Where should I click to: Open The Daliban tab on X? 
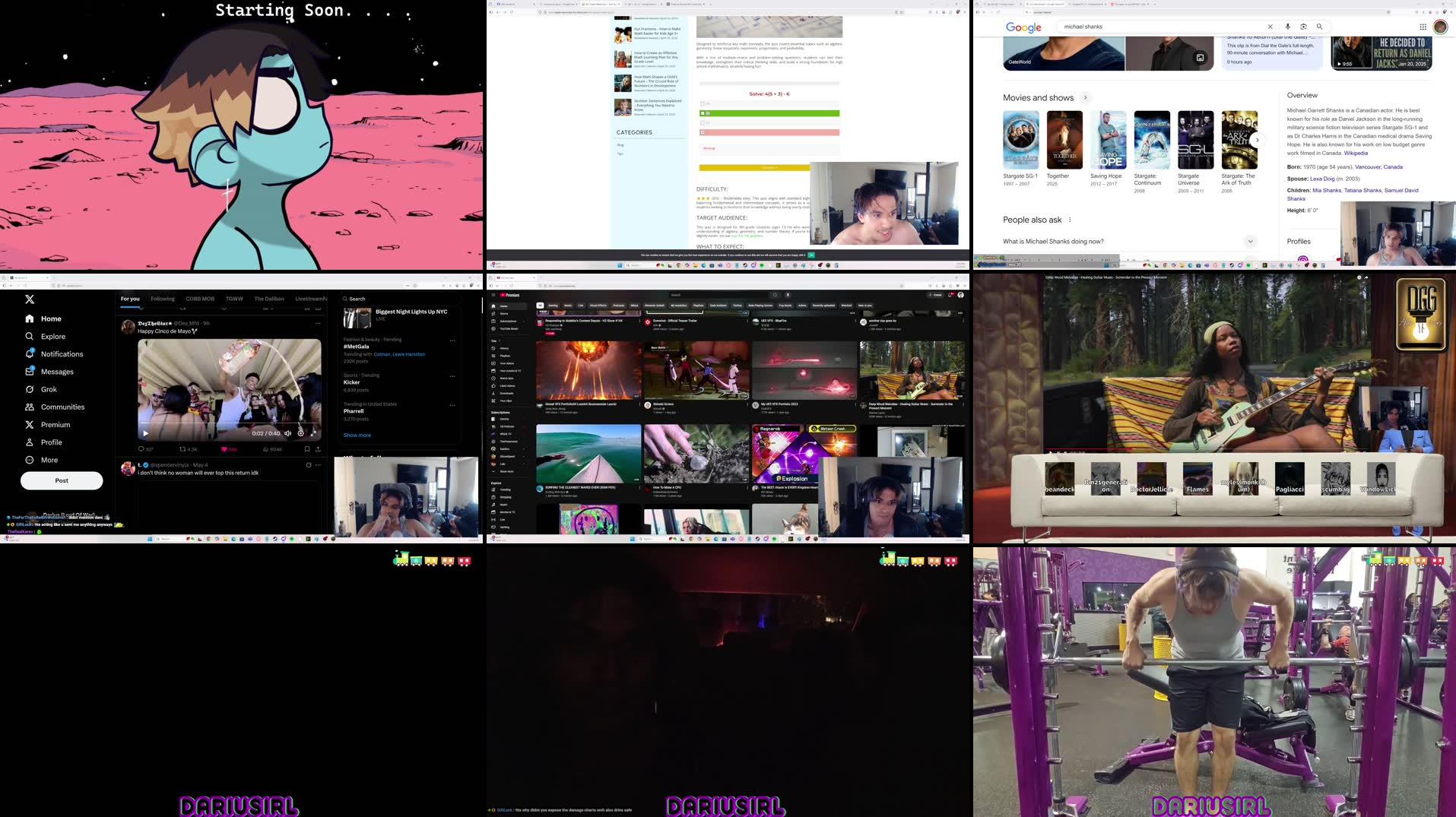click(x=269, y=299)
